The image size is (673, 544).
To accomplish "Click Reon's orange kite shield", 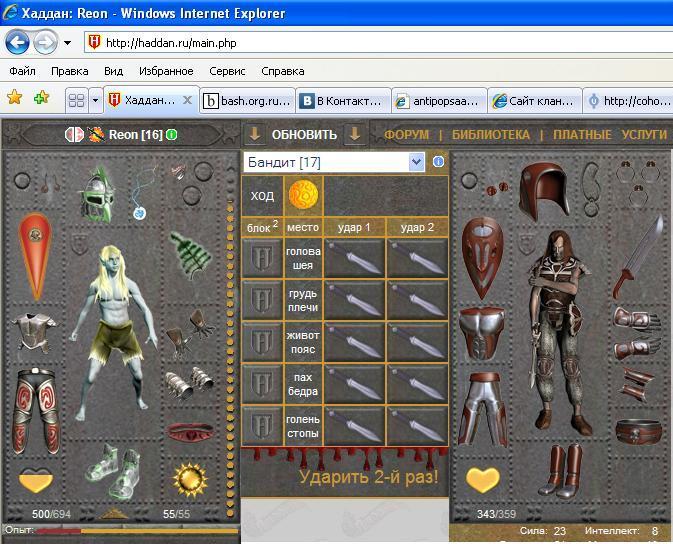I will click(35, 256).
